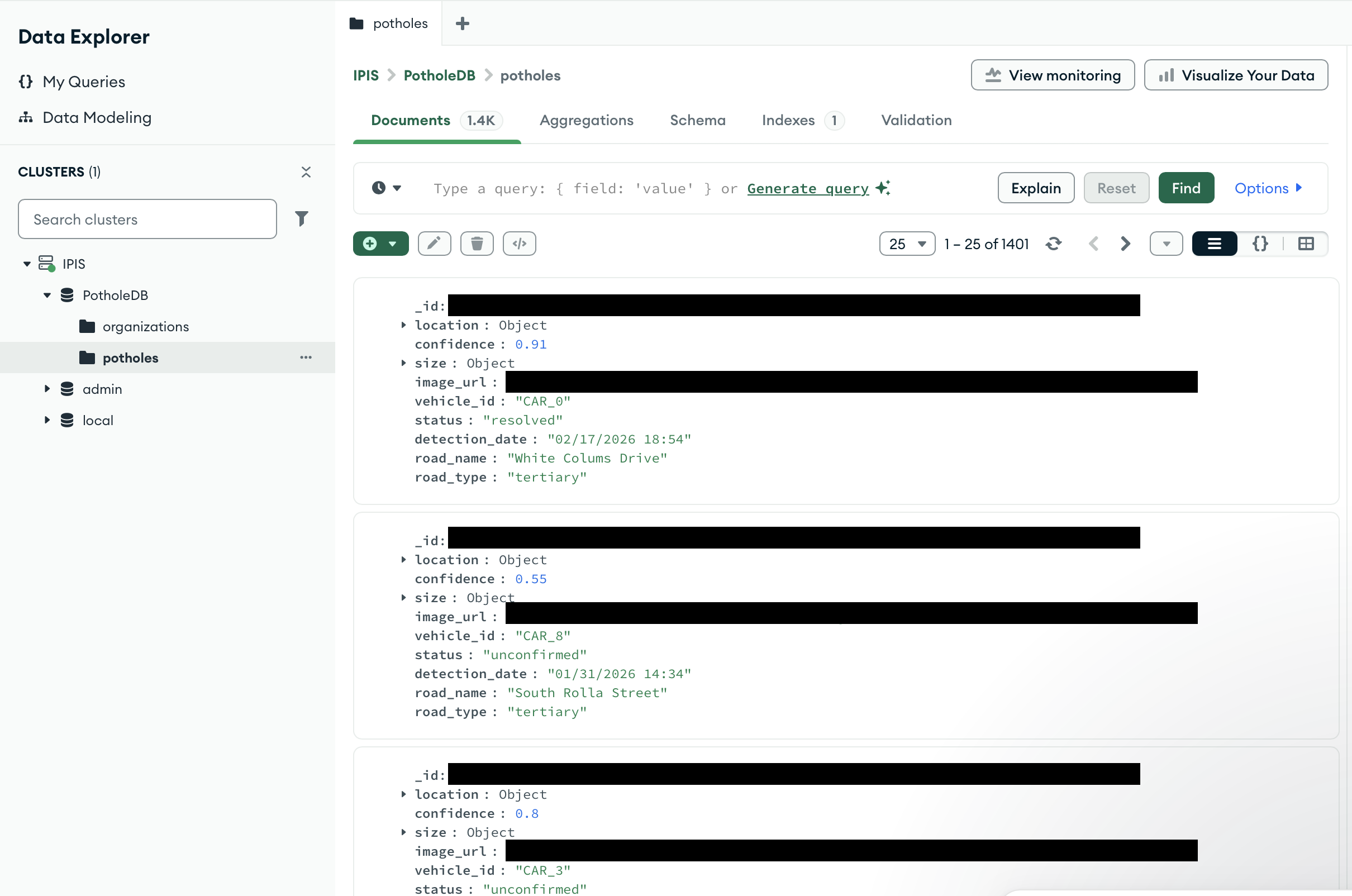Switch to the Schema tab
This screenshot has height=896, width=1352.
[x=697, y=121]
